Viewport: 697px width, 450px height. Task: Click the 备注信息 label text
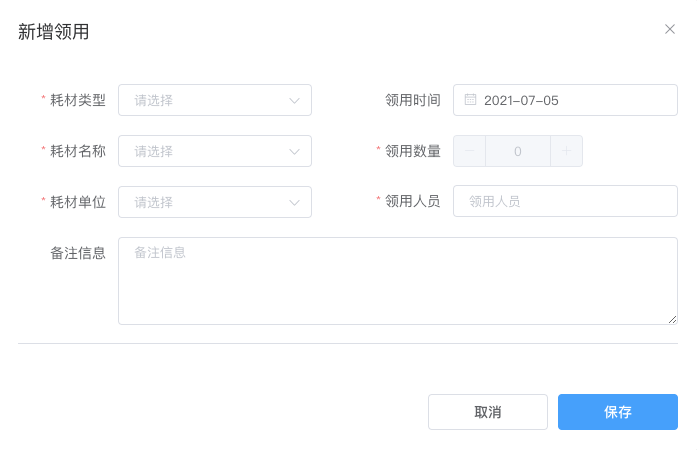[78, 253]
